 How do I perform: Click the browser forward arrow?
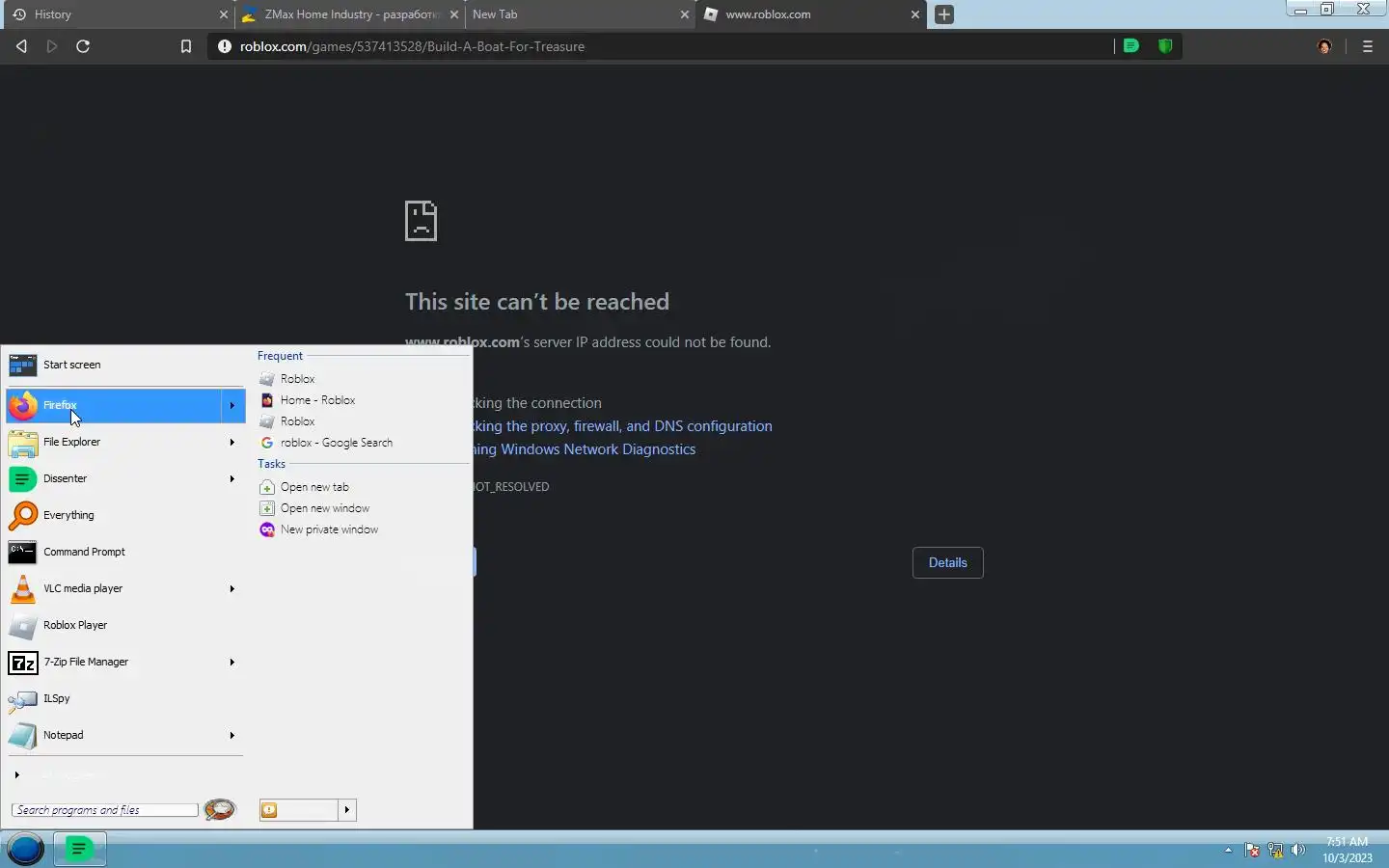[x=52, y=46]
